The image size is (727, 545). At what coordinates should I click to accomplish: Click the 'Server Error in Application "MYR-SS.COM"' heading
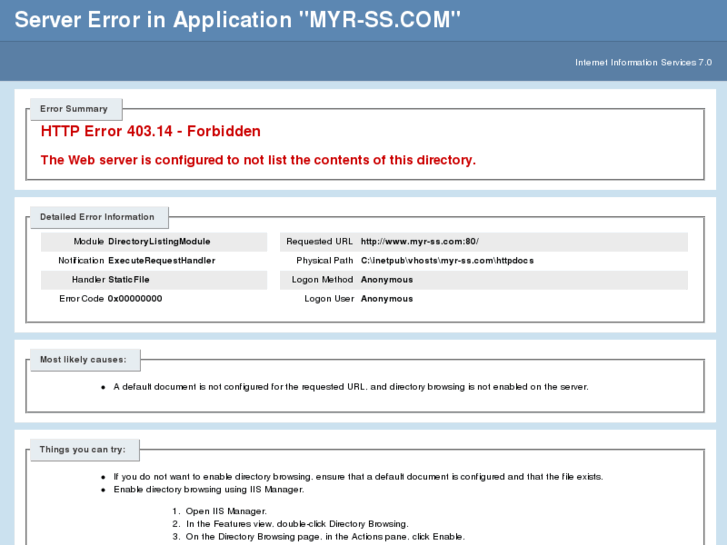[237, 20]
